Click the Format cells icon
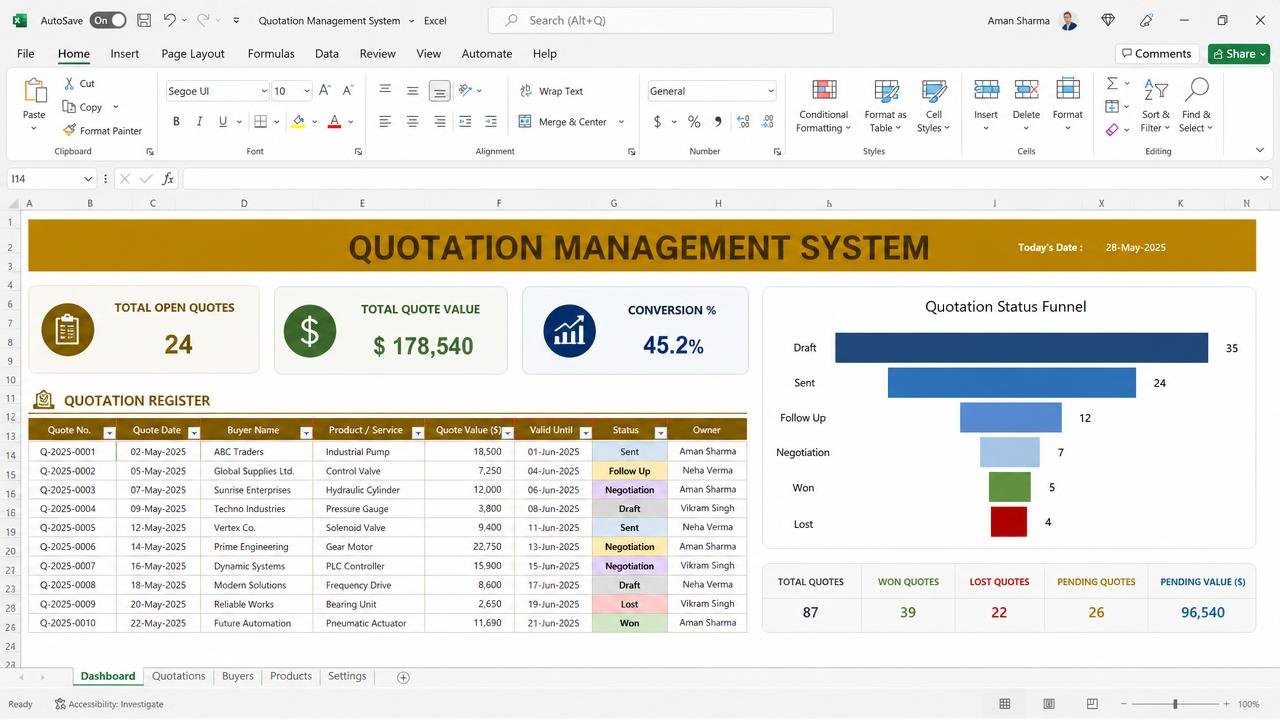The height and width of the screenshot is (720, 1280). pos(1068,91)
